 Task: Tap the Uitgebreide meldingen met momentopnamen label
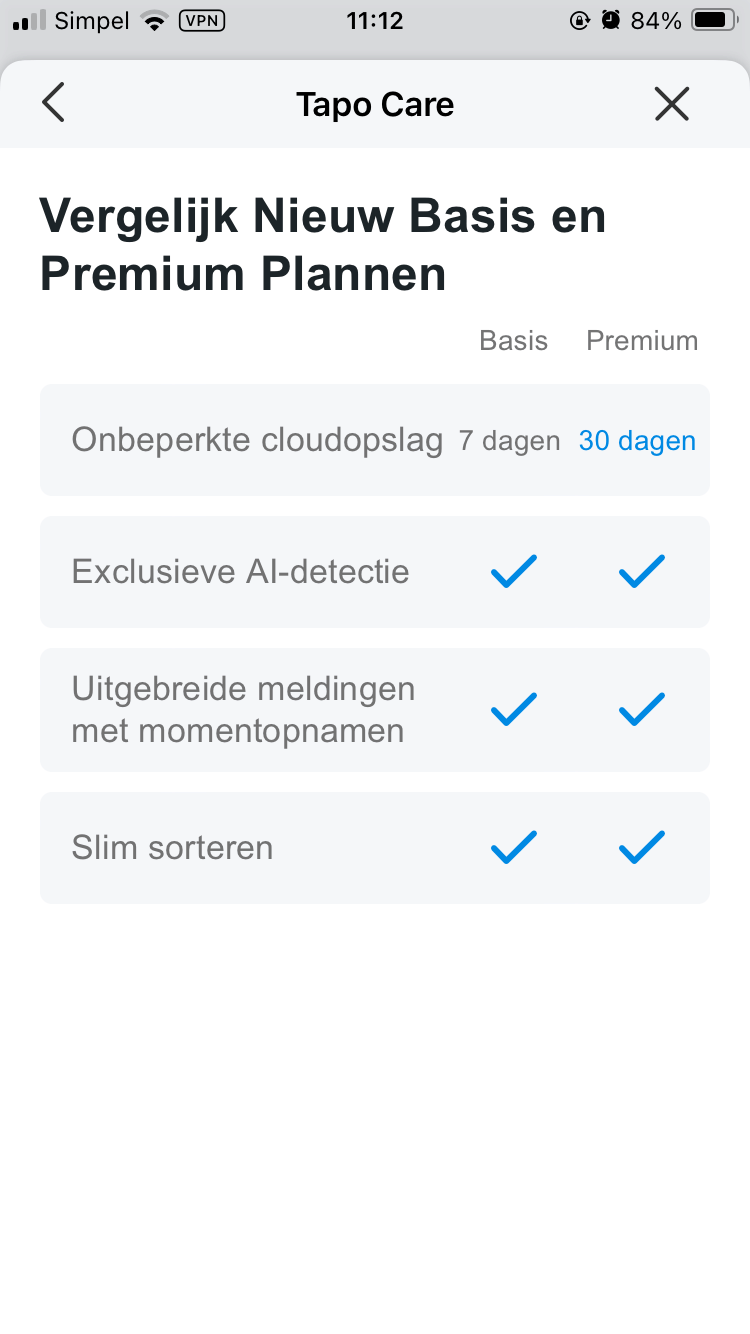(x=243, y=710)
